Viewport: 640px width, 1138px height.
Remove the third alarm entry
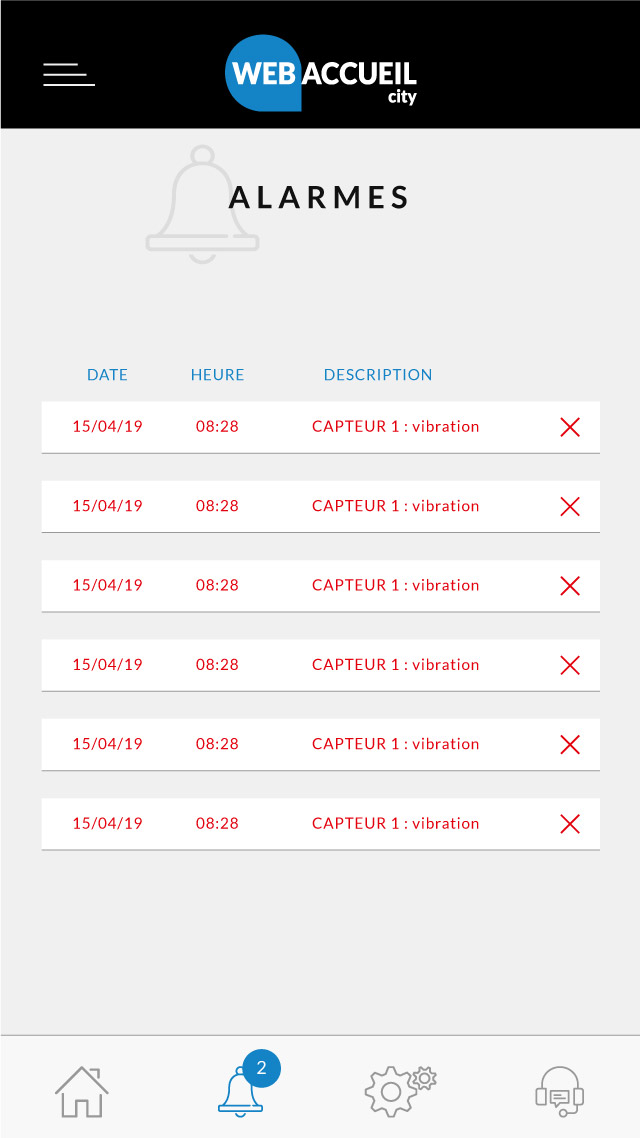(x=570, y=586)
